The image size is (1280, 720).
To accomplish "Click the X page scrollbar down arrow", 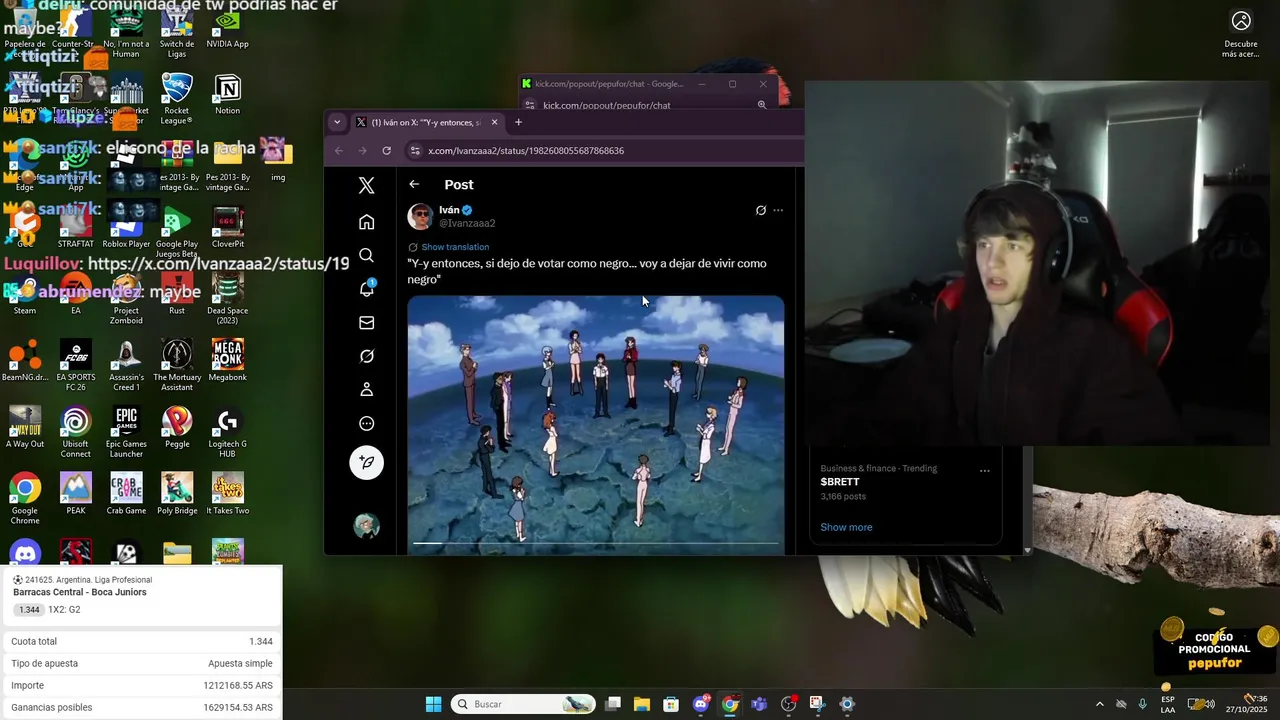I will pyautogui.click(x=1027, y=550).
